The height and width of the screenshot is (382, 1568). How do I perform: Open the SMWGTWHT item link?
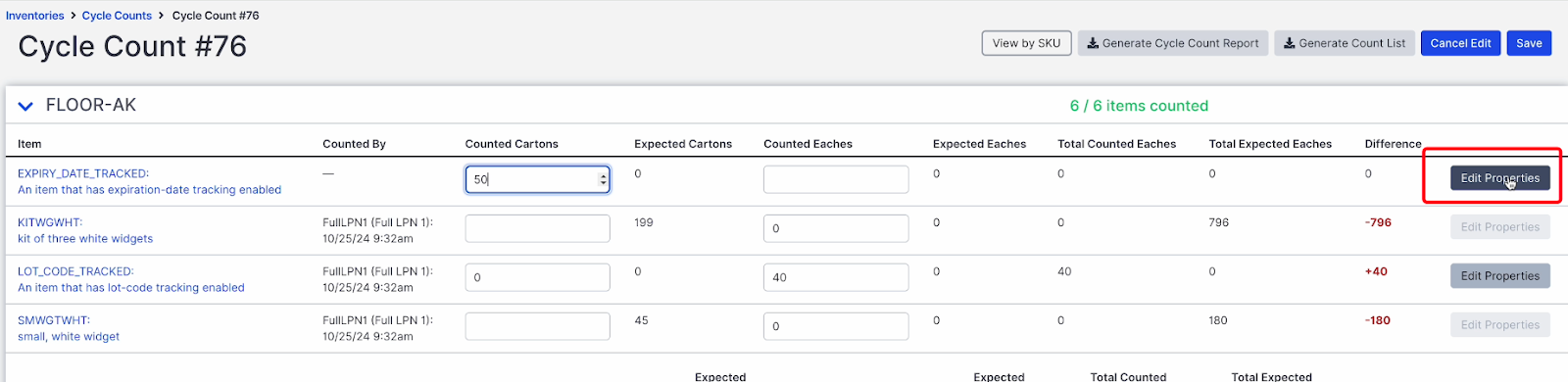(54, 320)
